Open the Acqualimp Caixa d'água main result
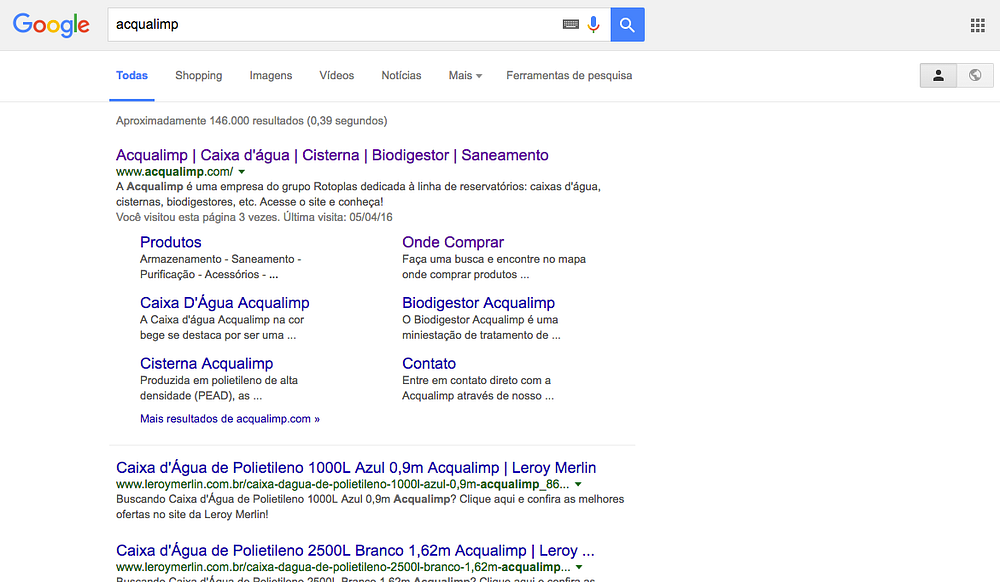The image size is (1000, 582). (332, 155)
